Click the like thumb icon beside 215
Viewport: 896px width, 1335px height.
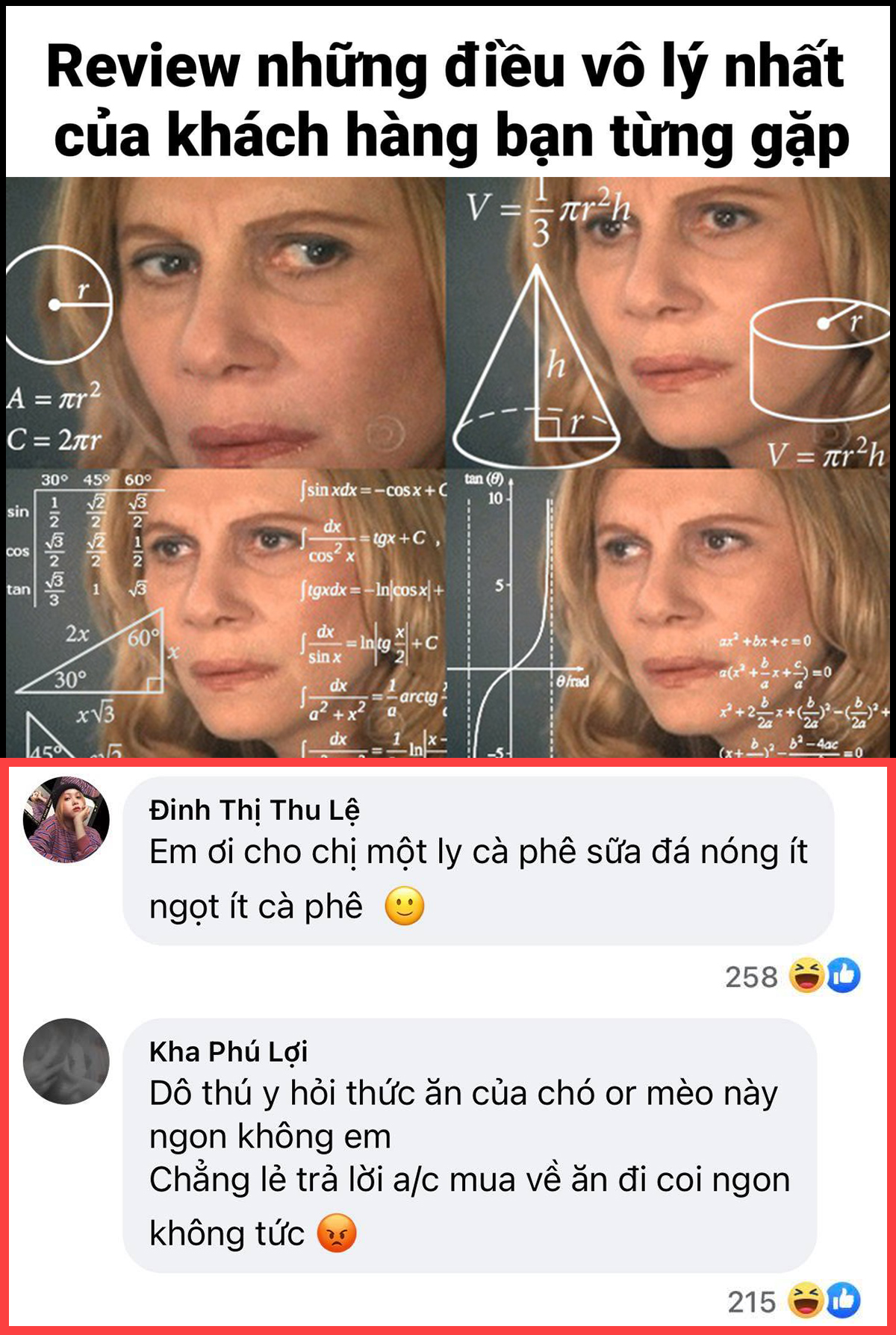click(844, 1301)
